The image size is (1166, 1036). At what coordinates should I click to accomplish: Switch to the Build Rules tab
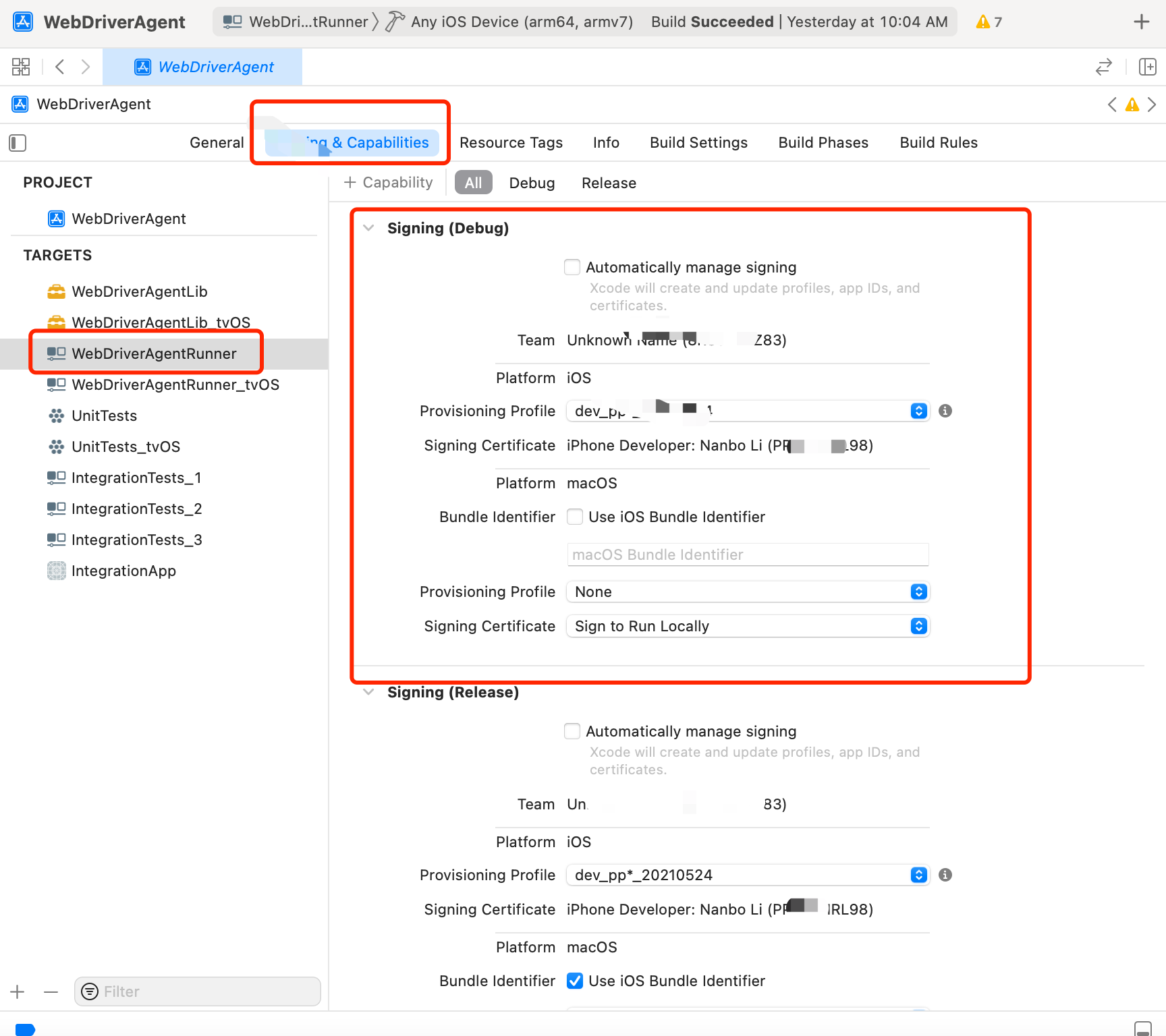[939, 142]
